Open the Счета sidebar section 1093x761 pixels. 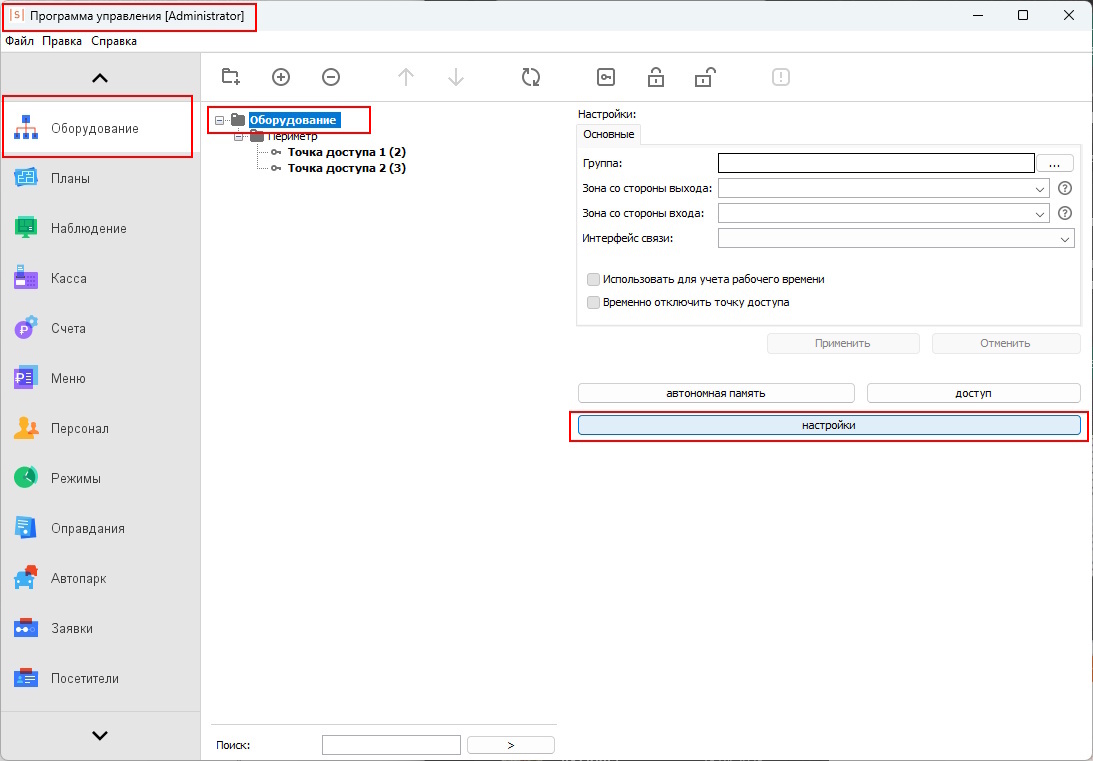click(x=100, y=328)
